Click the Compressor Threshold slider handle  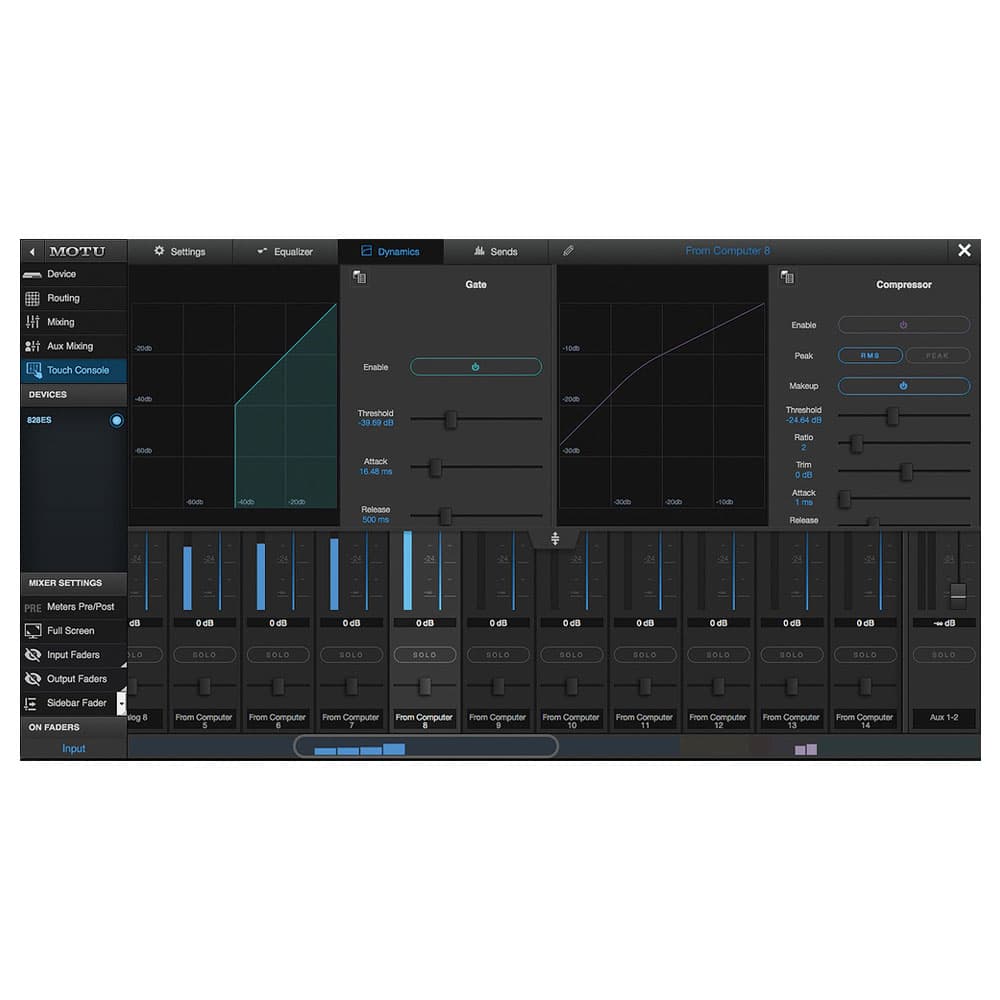pyautogui.click(x=893, y=416)
